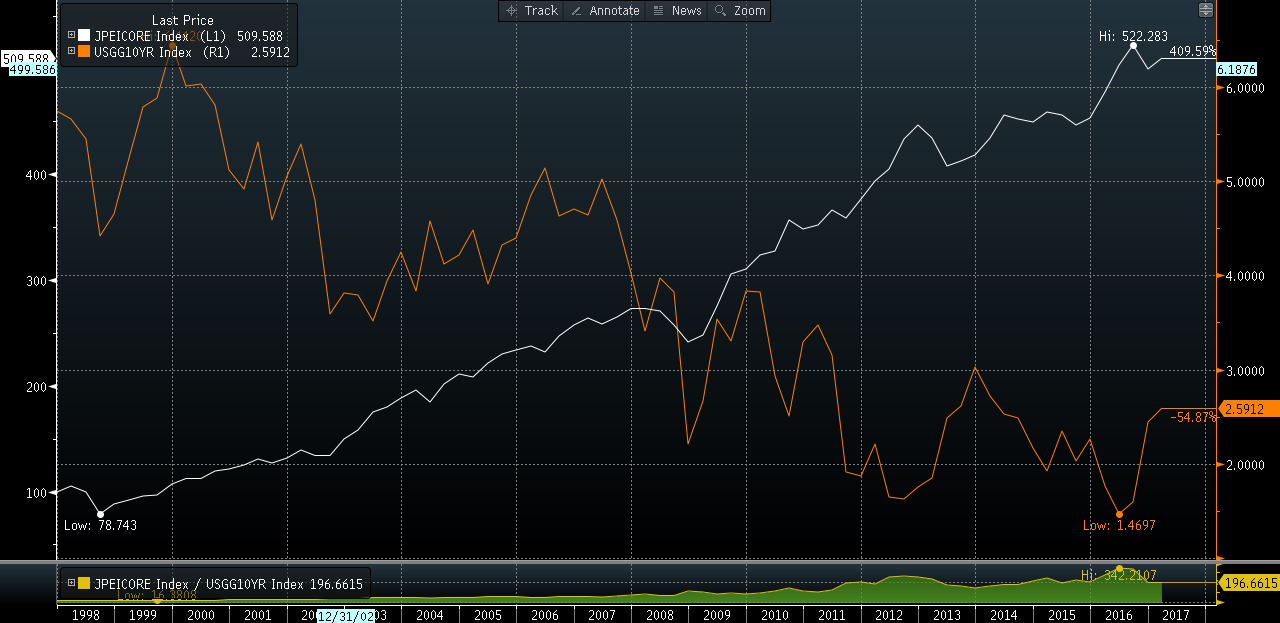Screen dimensions: 1280x623
Task: Click year 1998 on the time axis
Action: click(85, 615)
